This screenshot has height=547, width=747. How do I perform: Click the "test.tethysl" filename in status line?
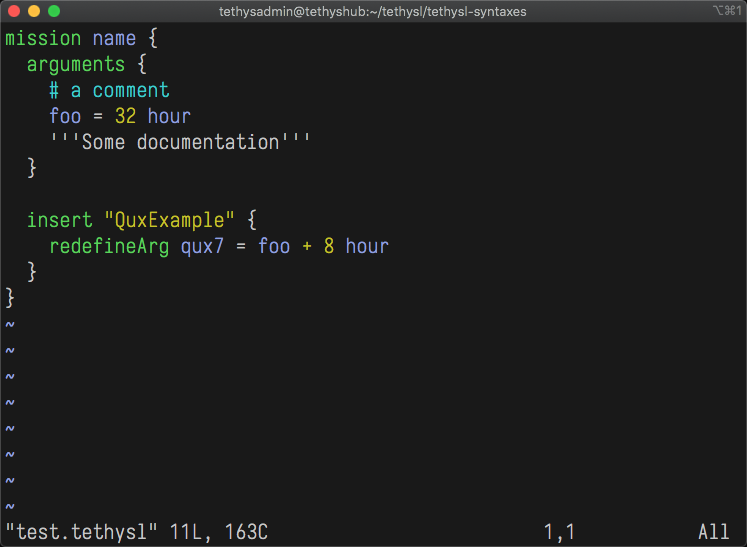(x=81, y=532)
